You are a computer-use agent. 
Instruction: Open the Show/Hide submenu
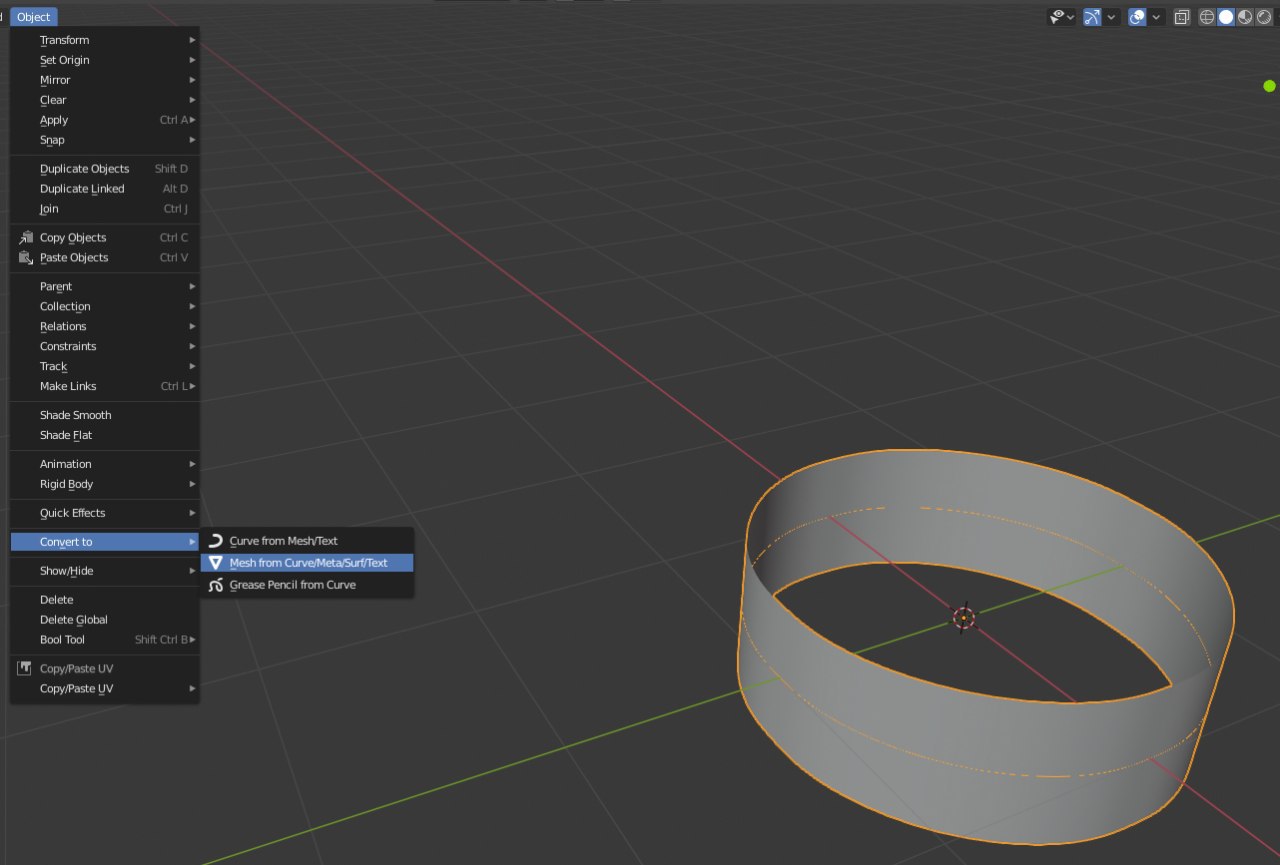105,571
